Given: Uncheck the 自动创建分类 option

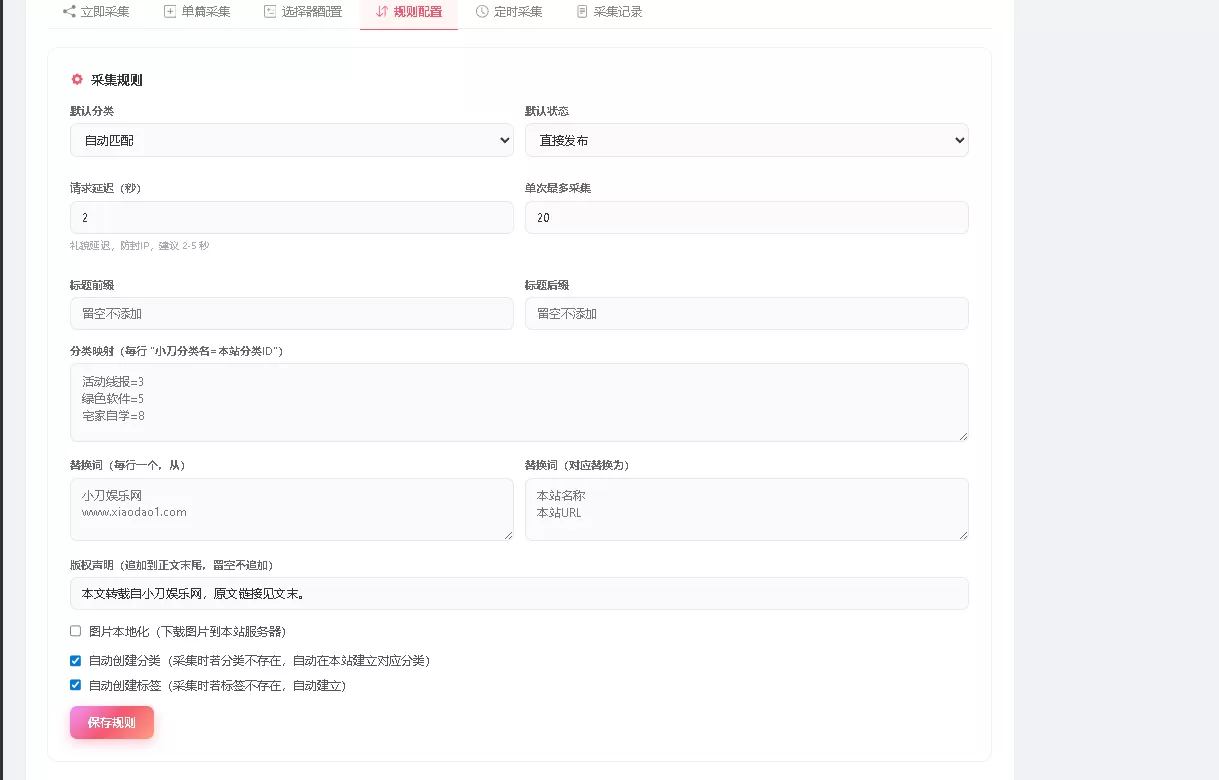Looking at the screenshot, I should [75, 660].
